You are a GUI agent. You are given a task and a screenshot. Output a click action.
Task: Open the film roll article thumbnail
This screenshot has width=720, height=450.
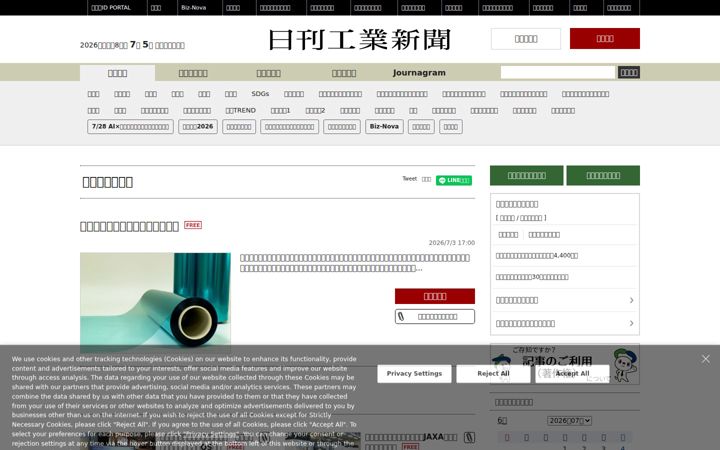coord(155,303)
